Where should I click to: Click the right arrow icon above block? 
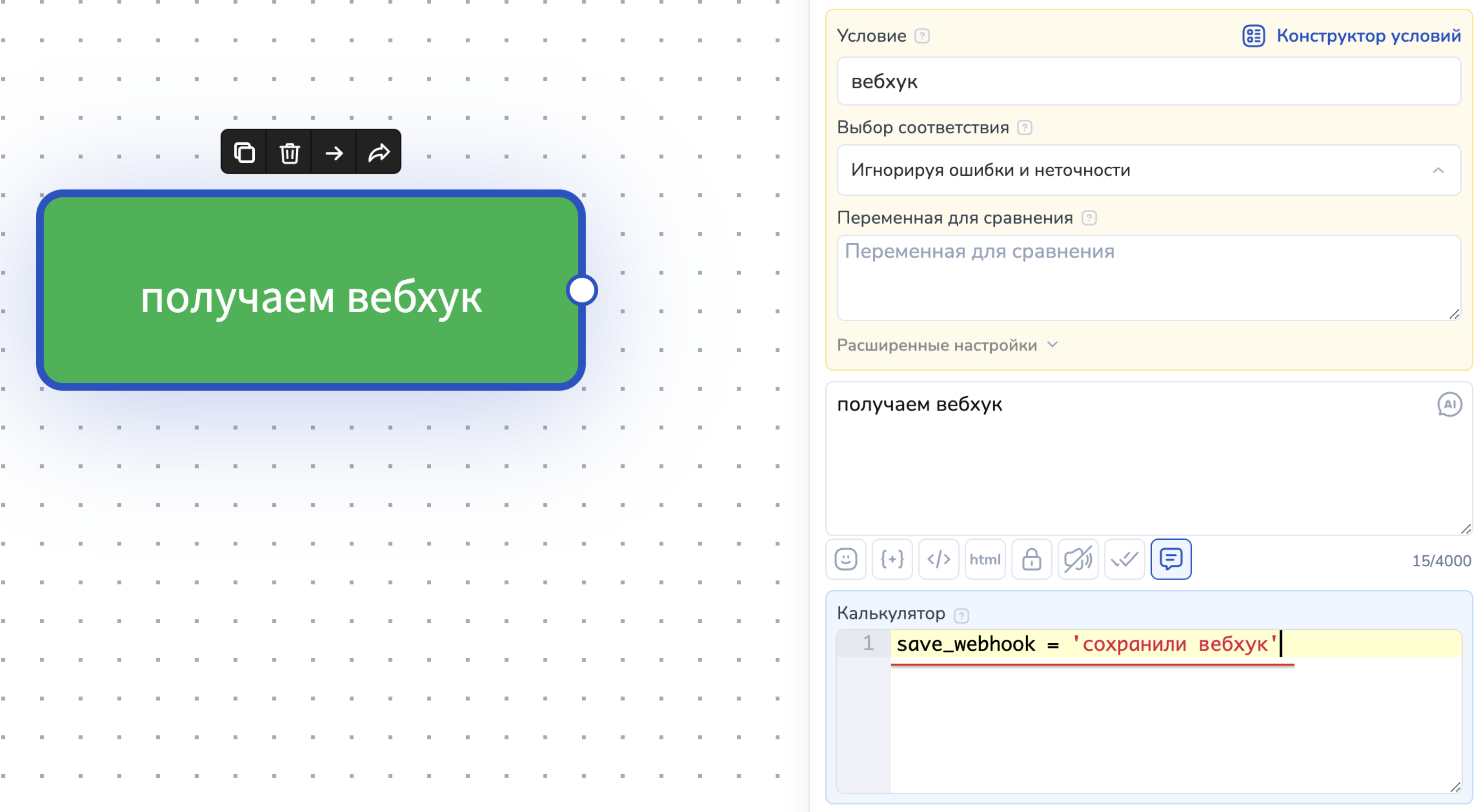tap(334, 153)
